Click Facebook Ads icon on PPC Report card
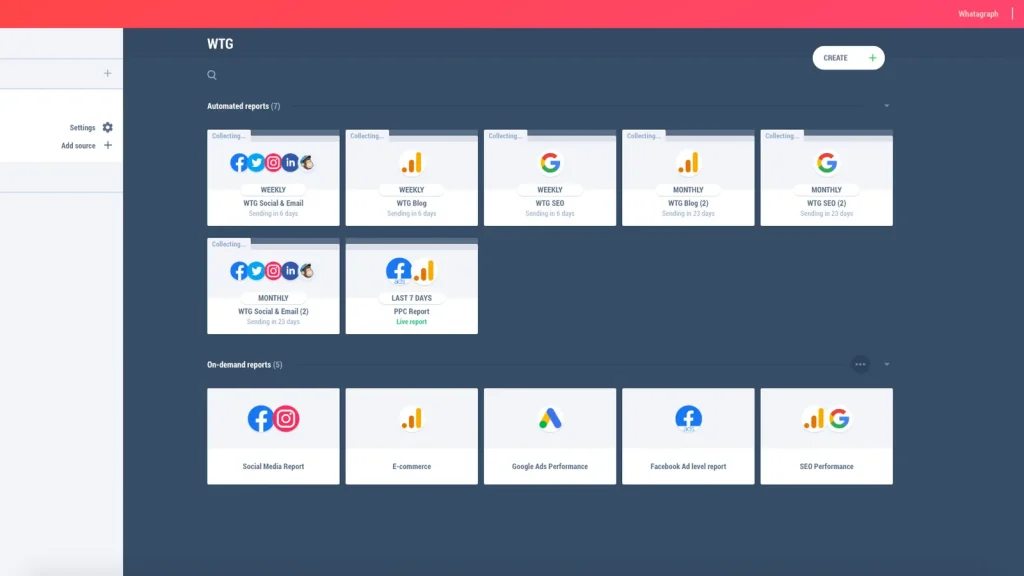Viewport: 1024px width, 576px height. click(x=398, y=270)
